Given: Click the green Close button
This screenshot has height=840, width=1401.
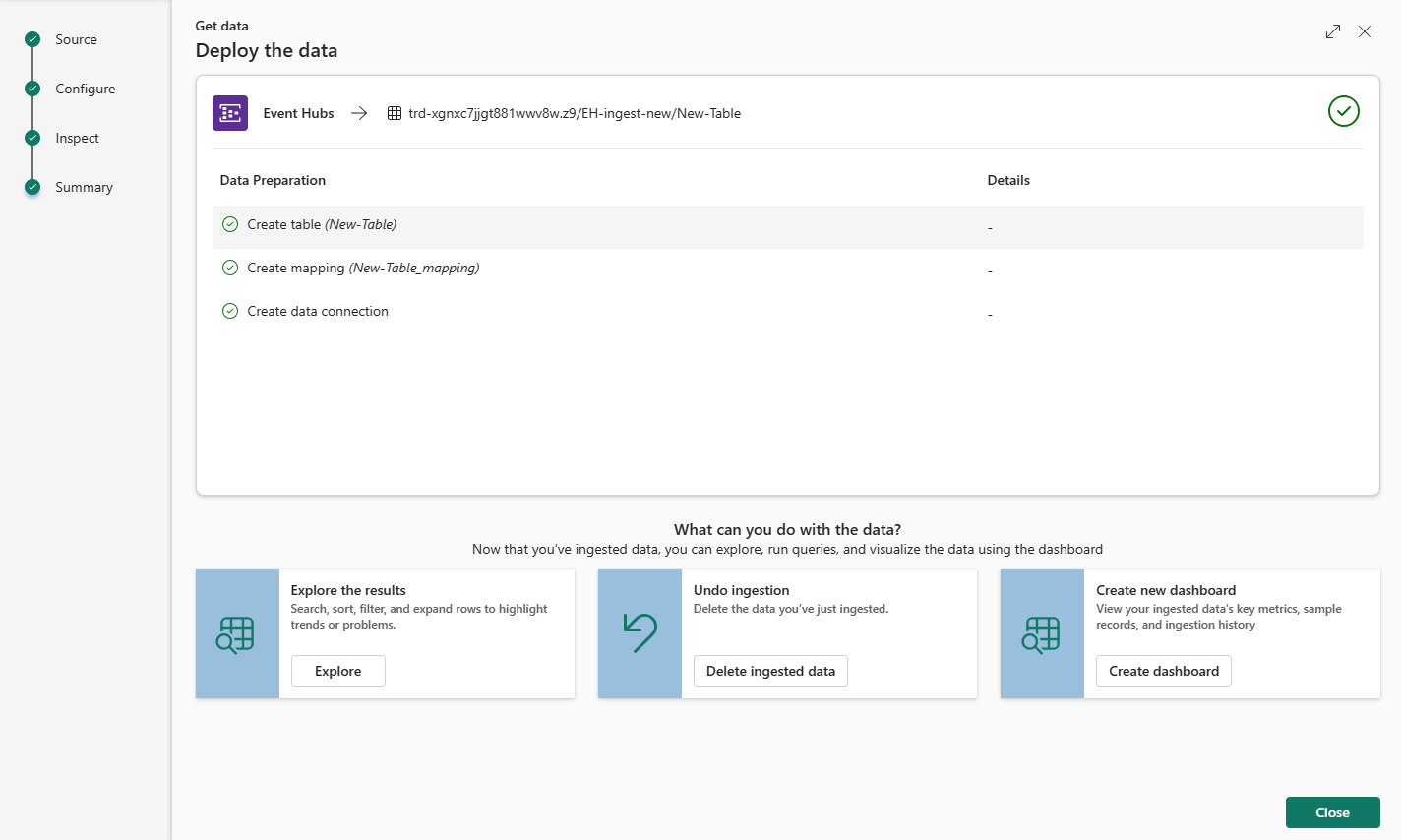Looking at the screenshot, I should (1332, 811).
